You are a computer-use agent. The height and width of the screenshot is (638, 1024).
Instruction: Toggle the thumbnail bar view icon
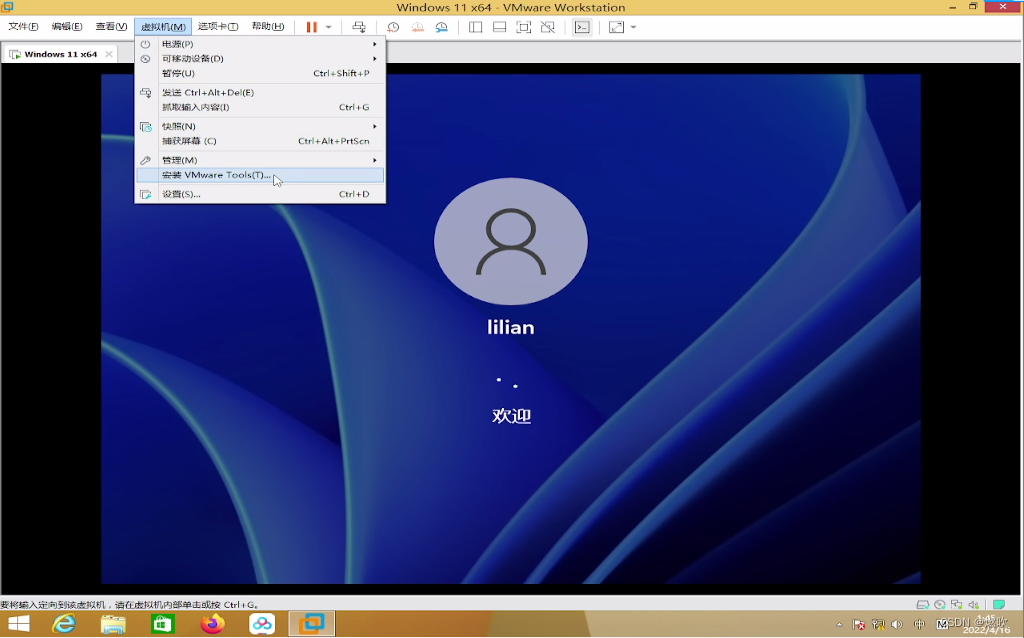click(500, 27)
